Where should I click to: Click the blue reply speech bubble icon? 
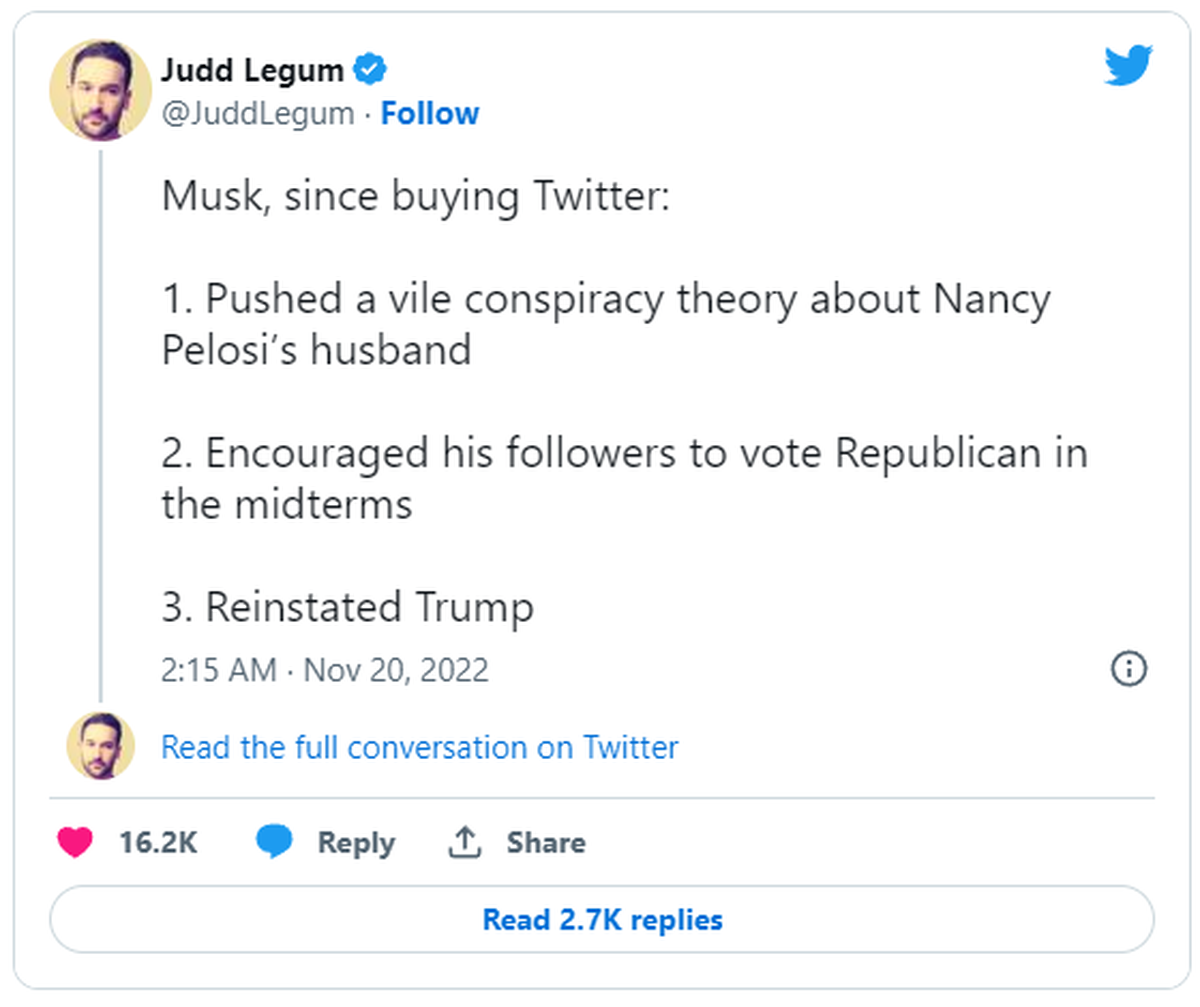coord(274,842)
